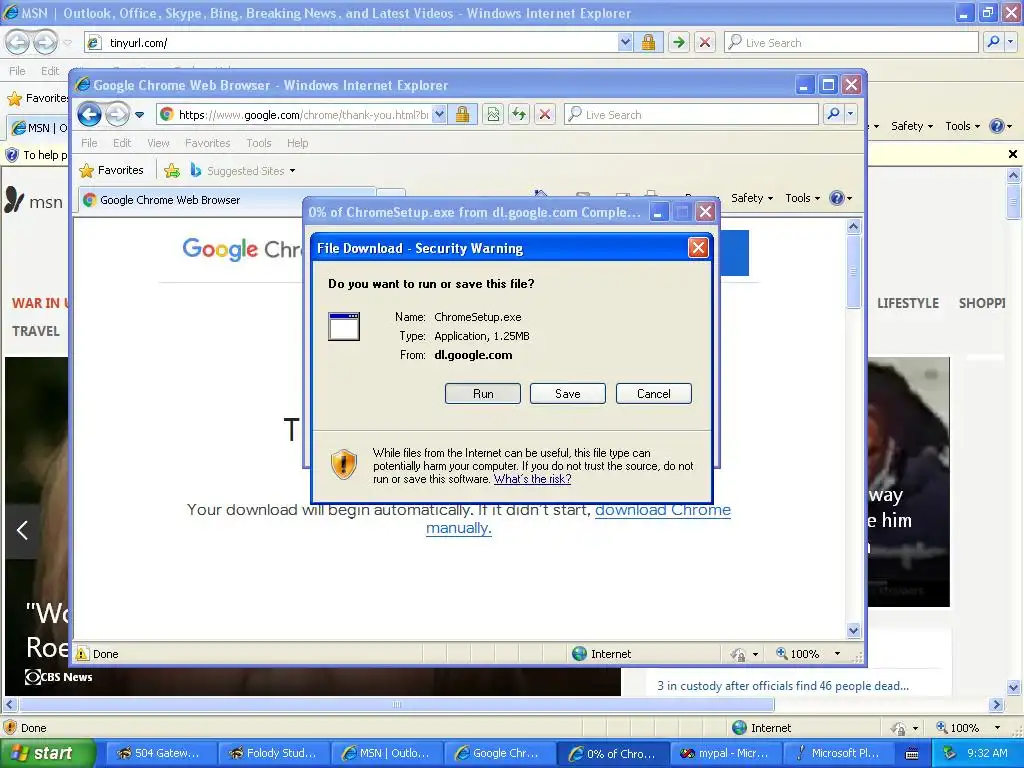
Task: Open Safety menu in MSN window
Action: [912, 126]
